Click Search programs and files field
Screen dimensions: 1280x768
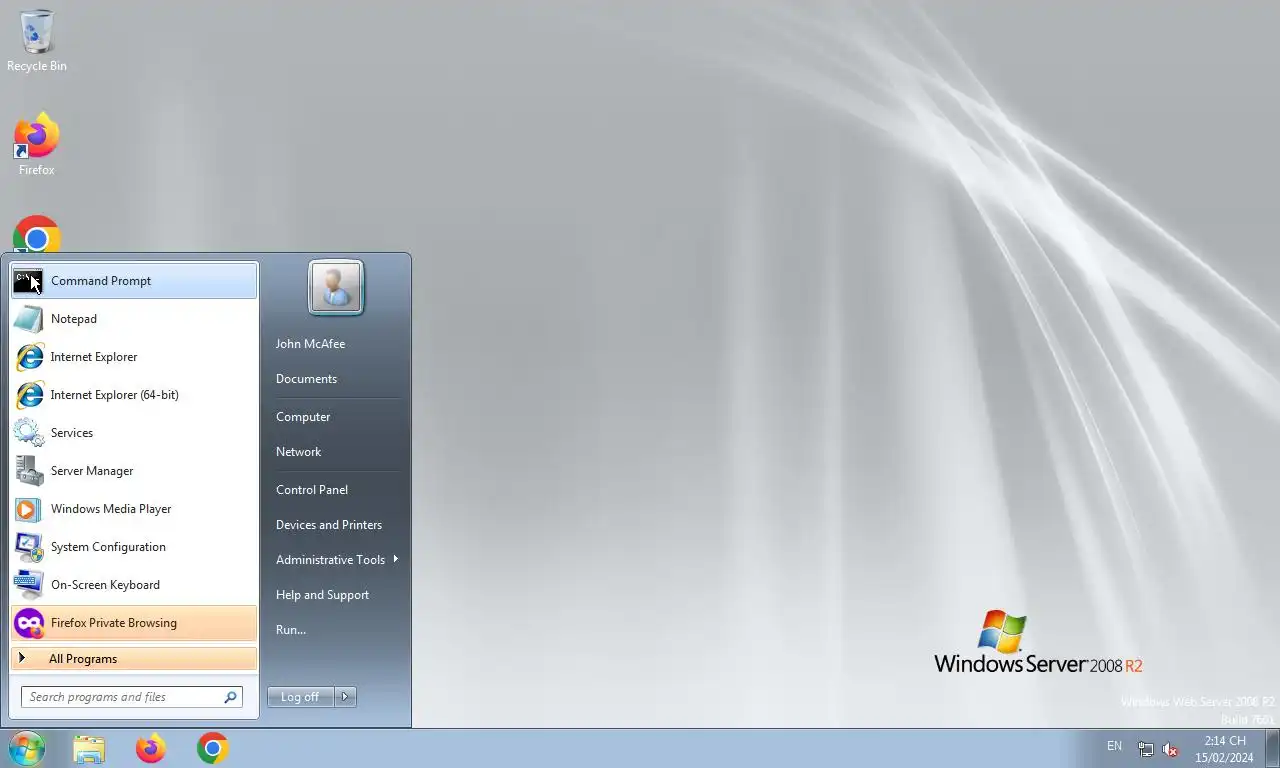(132, 697)
